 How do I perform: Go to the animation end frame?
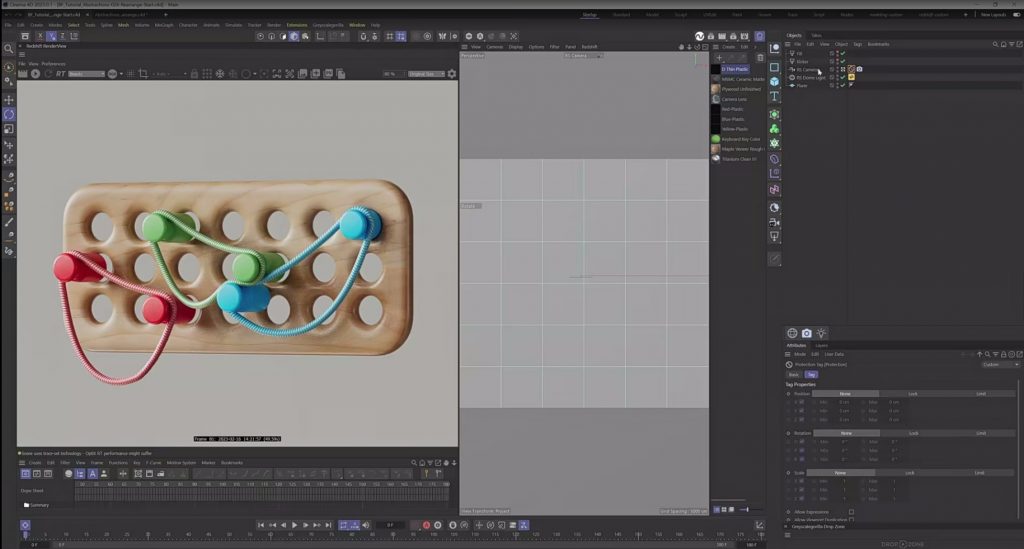click(x=328, y=525)
